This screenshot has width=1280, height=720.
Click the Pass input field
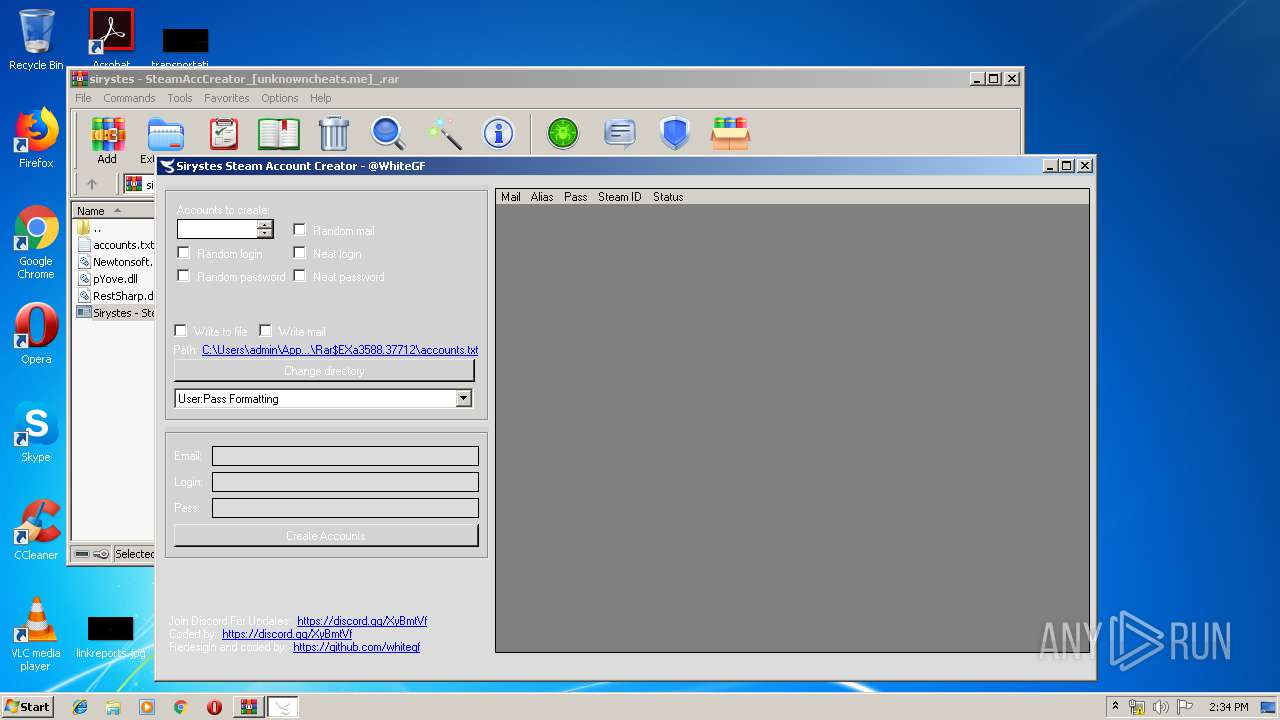point(345,508)
